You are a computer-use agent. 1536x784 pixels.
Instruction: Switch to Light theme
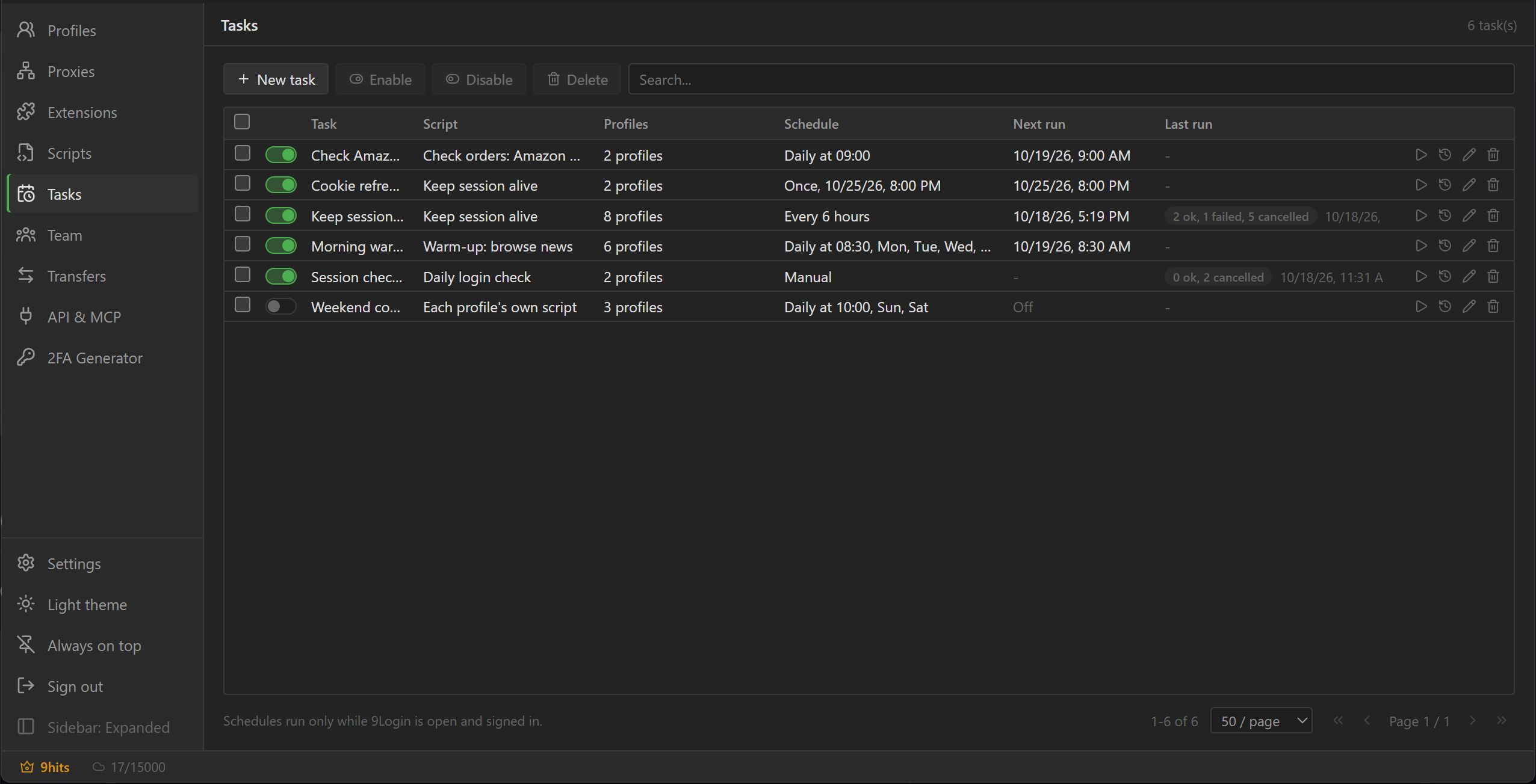pos(102,605)
